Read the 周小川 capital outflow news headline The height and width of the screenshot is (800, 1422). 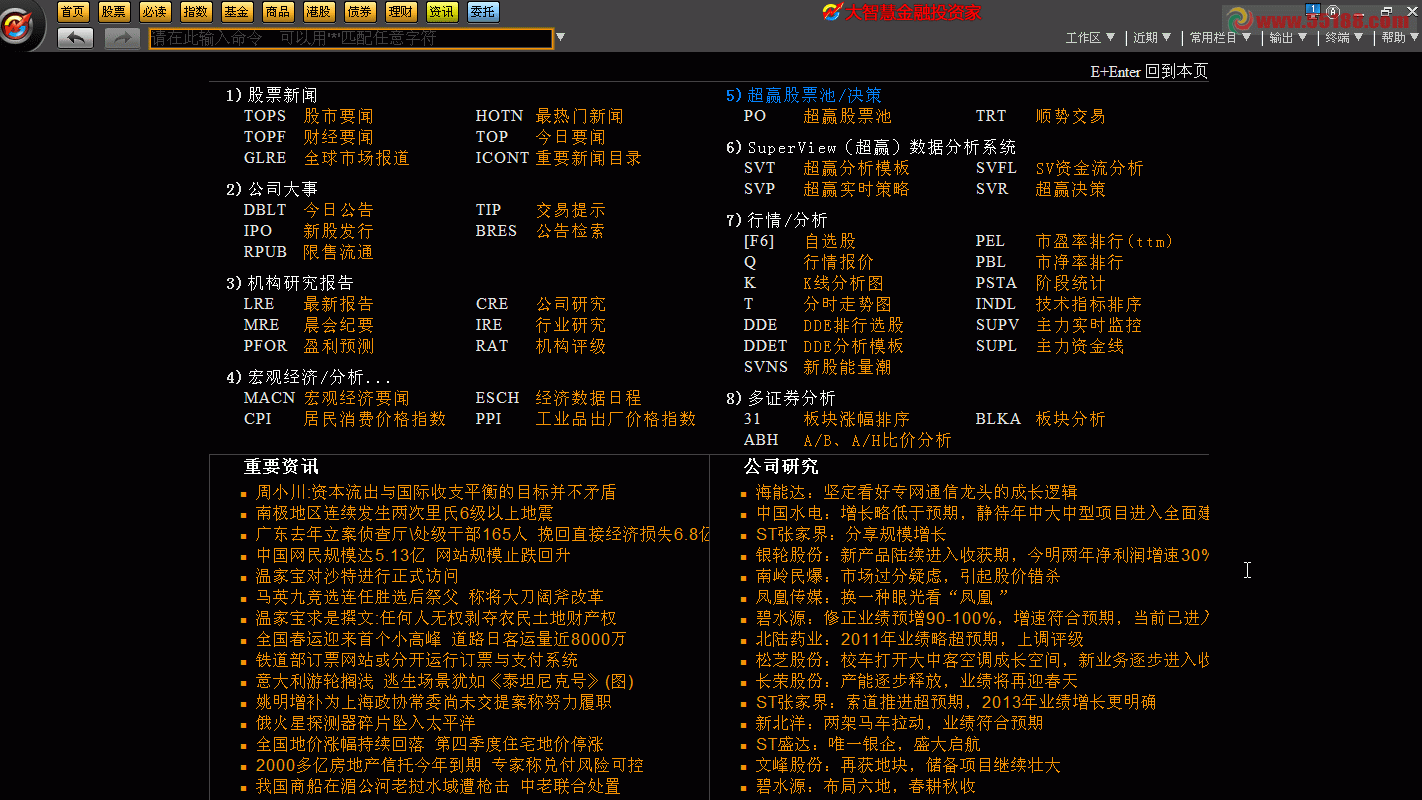[436, 492]
